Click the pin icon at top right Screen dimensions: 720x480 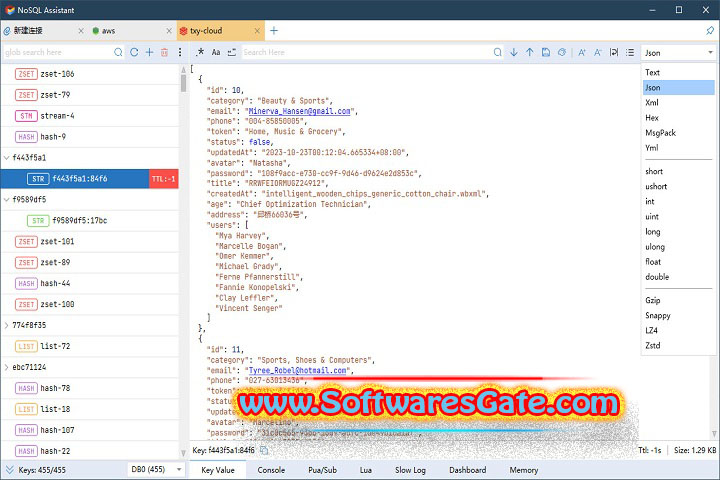point(710,31)
